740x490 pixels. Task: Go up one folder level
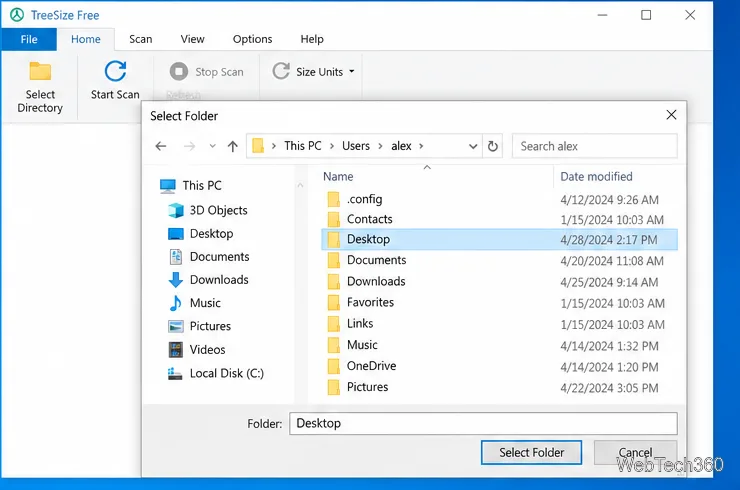pyautogui.click(x=233, y=146)
